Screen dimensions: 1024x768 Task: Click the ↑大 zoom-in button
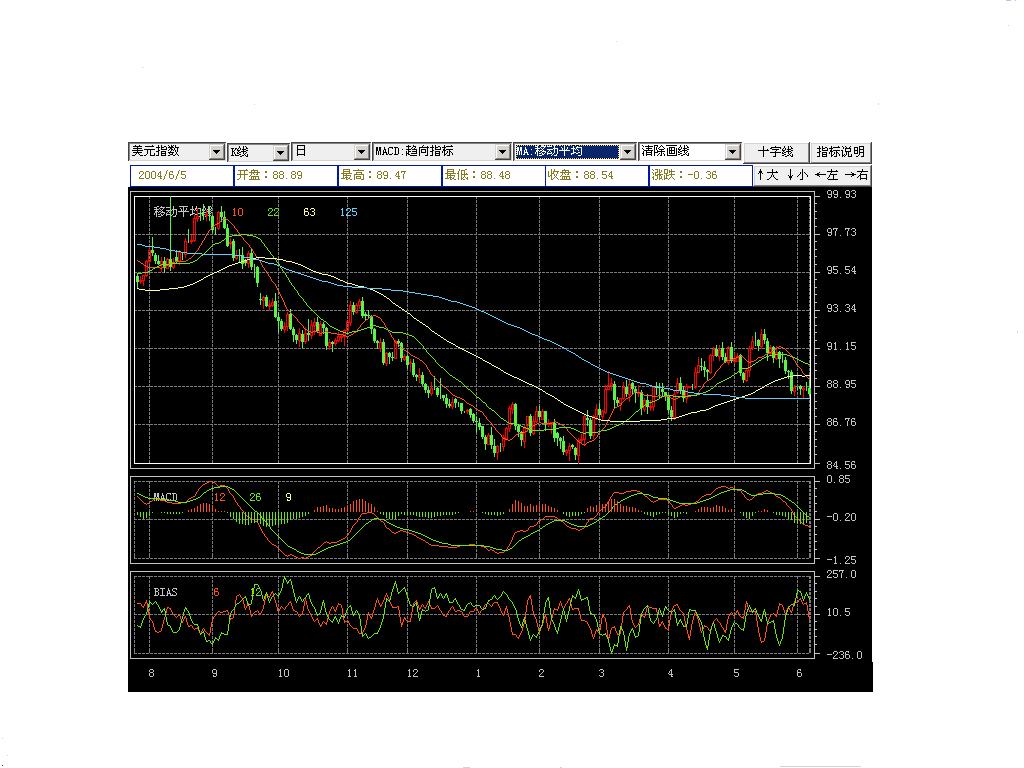coord(767,175)
